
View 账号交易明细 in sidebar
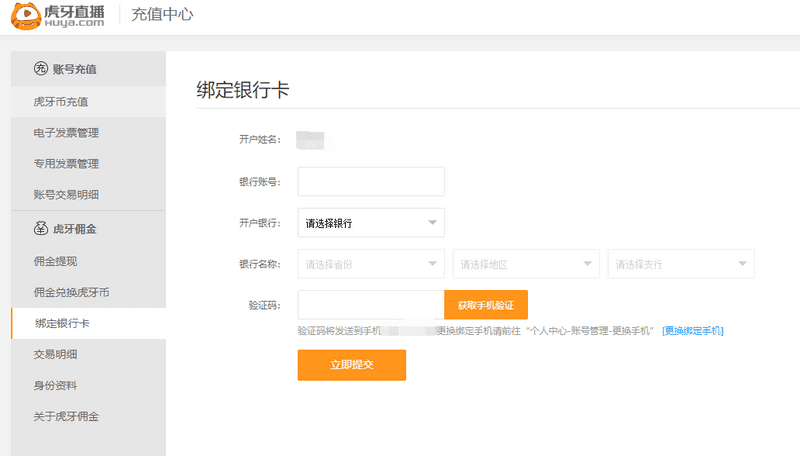tap(66, 194)
